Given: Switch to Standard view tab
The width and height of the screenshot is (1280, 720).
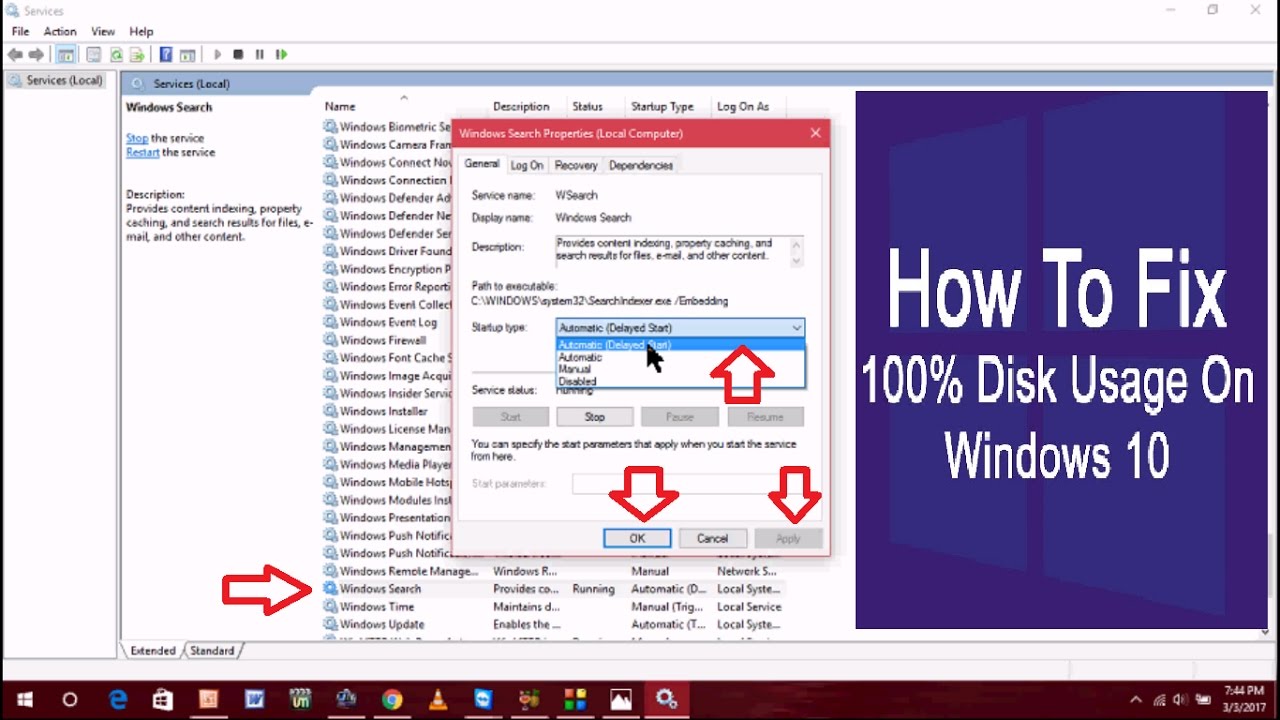Looking at the screenshot, I should point(212,651).
